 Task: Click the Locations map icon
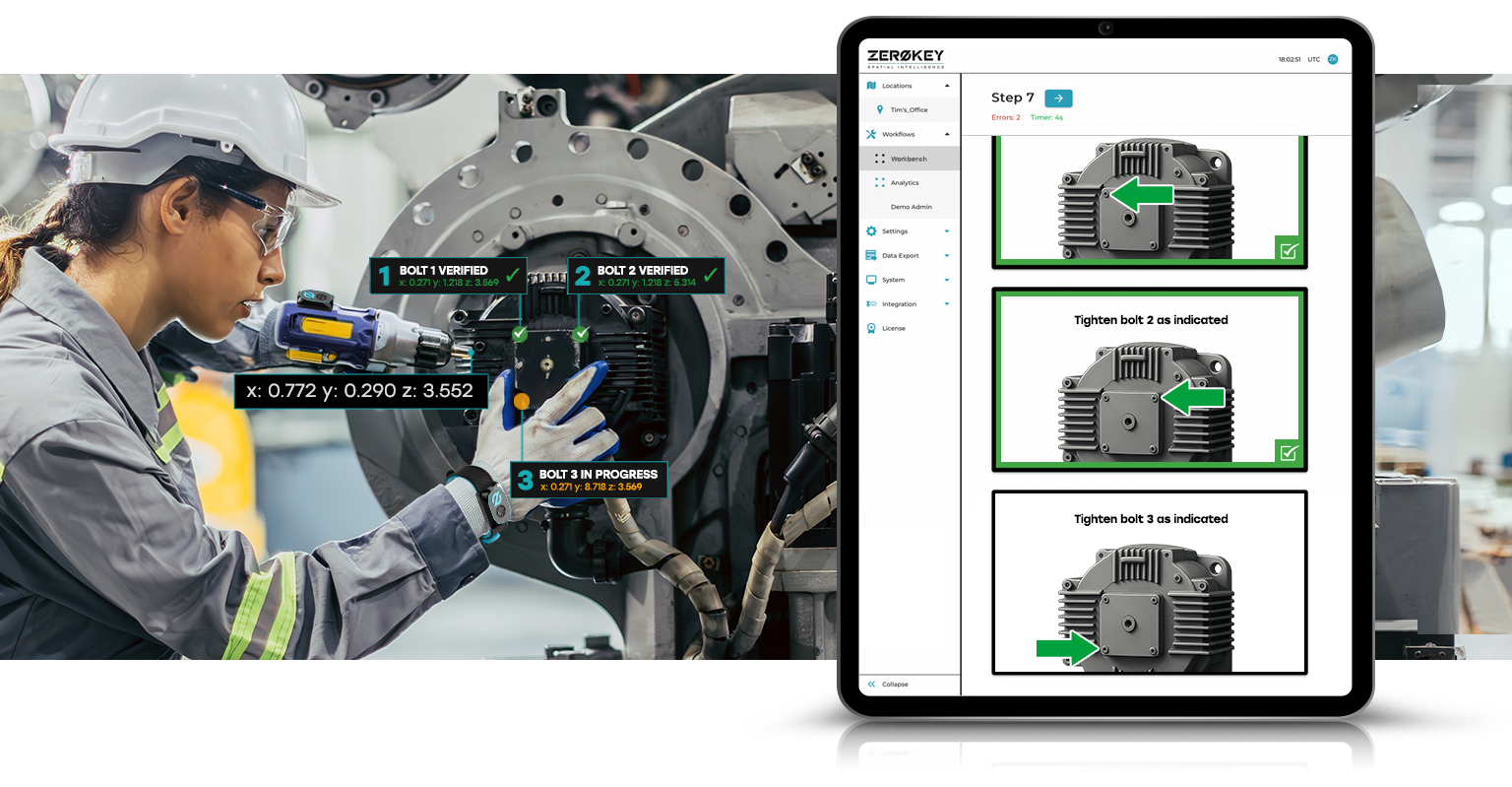click(x=871, y=86)
